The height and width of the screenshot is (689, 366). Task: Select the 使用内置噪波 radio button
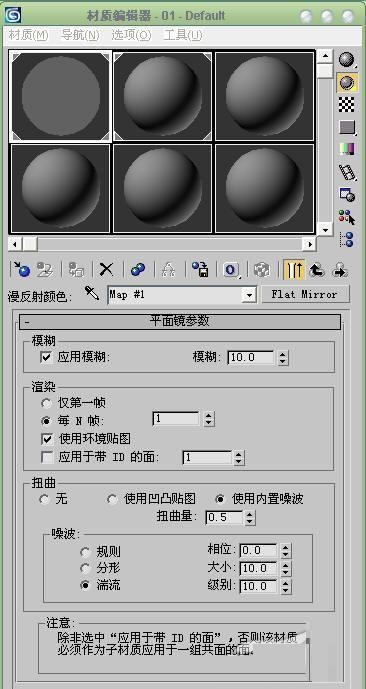(220, 499)
